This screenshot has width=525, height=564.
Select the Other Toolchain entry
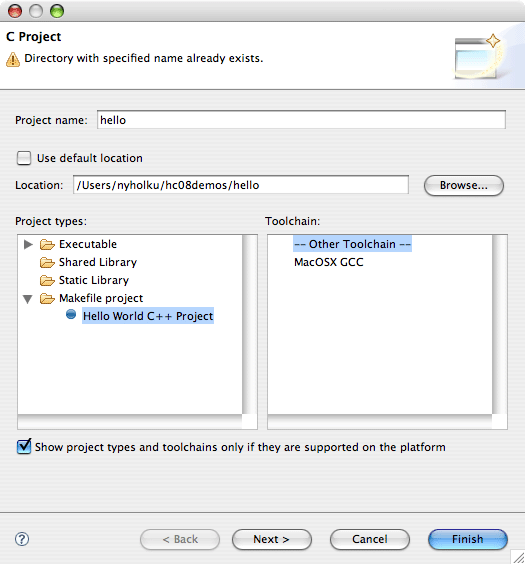pyautogui.click(x=352, y=244)
